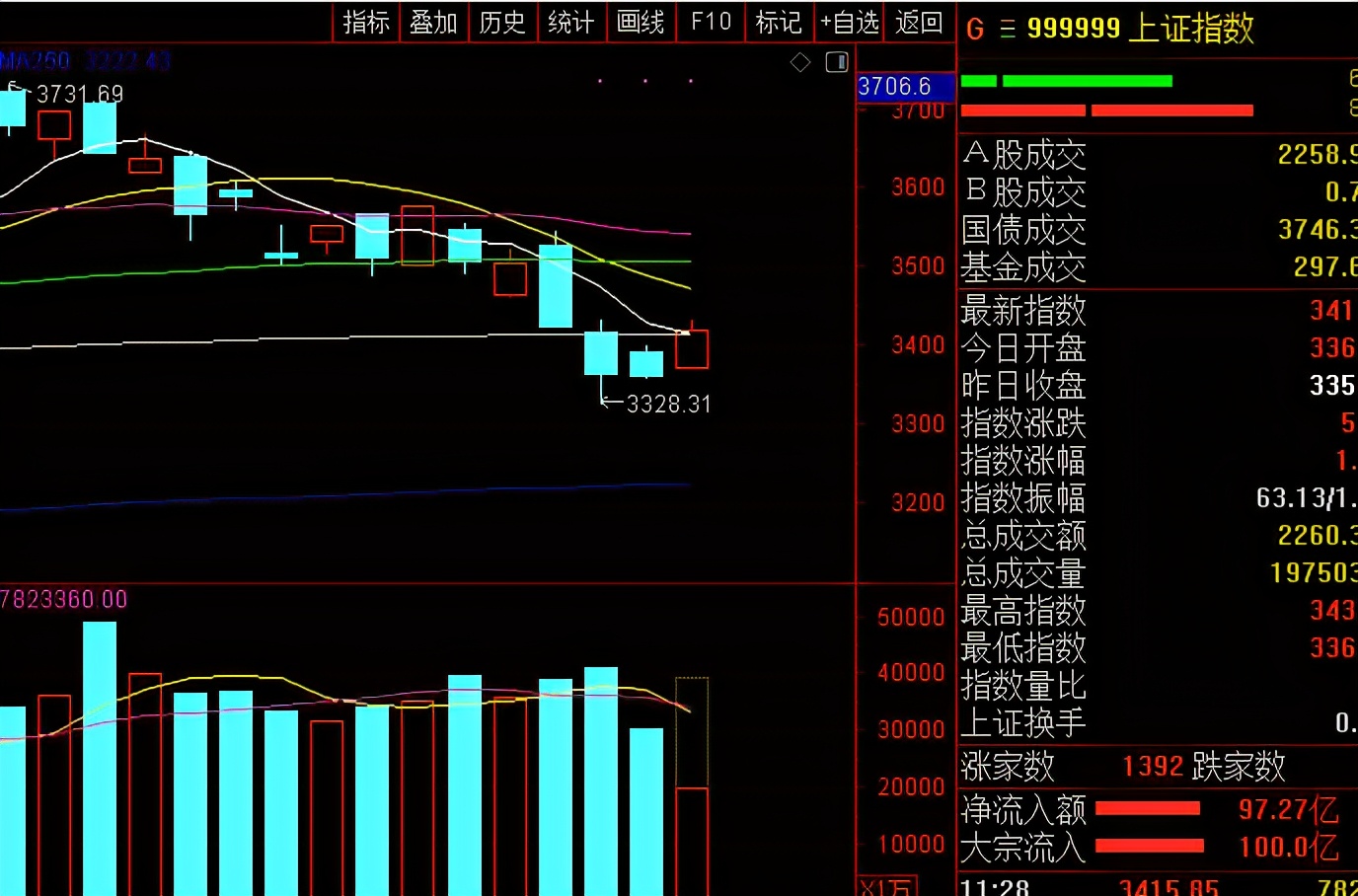Select the 画线 draw line tool
The height and width of the screenshot is (896, 1358).
pyautogui.click(x=640, y=22)
